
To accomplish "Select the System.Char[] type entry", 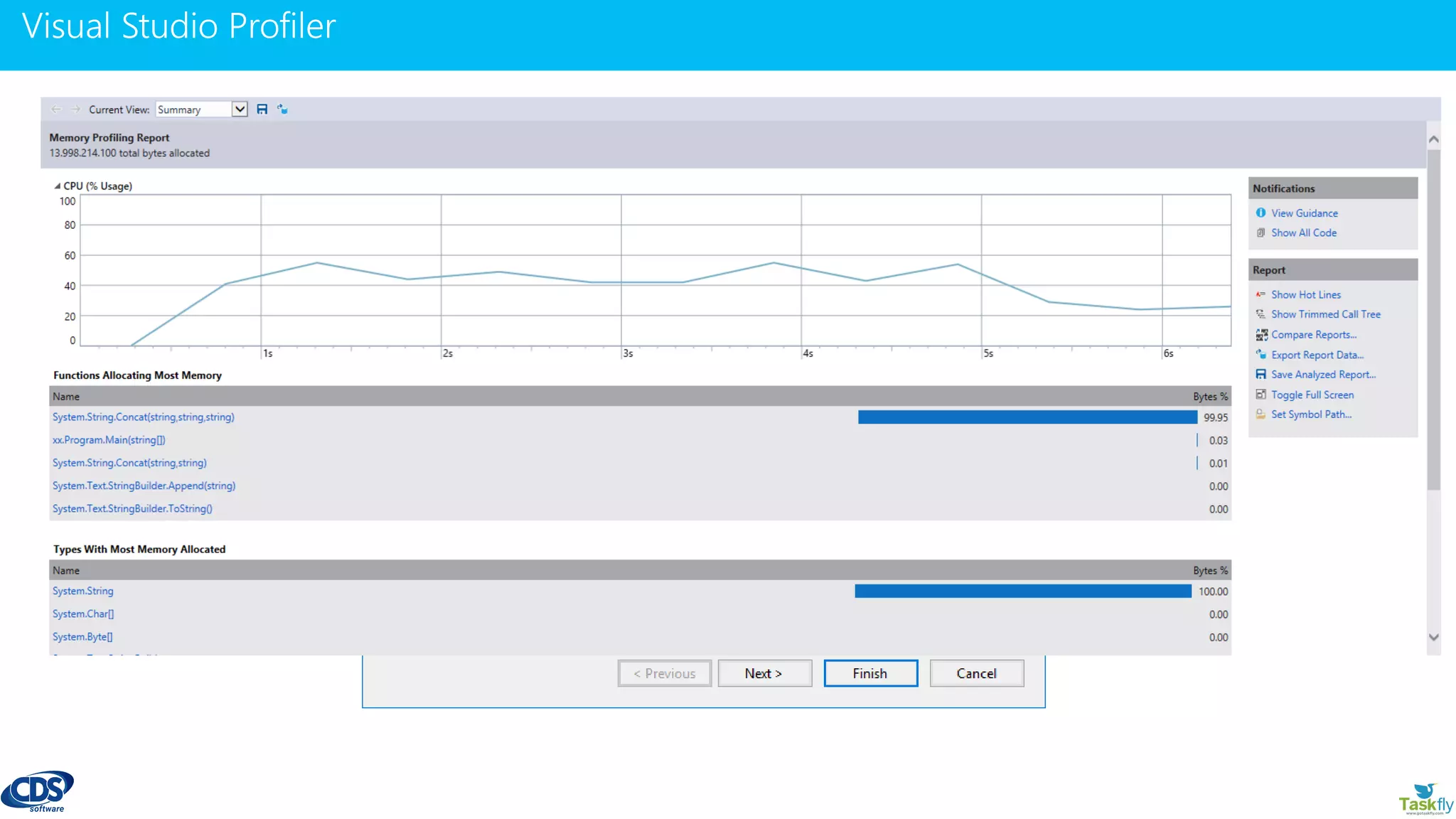I will point(83,614).
